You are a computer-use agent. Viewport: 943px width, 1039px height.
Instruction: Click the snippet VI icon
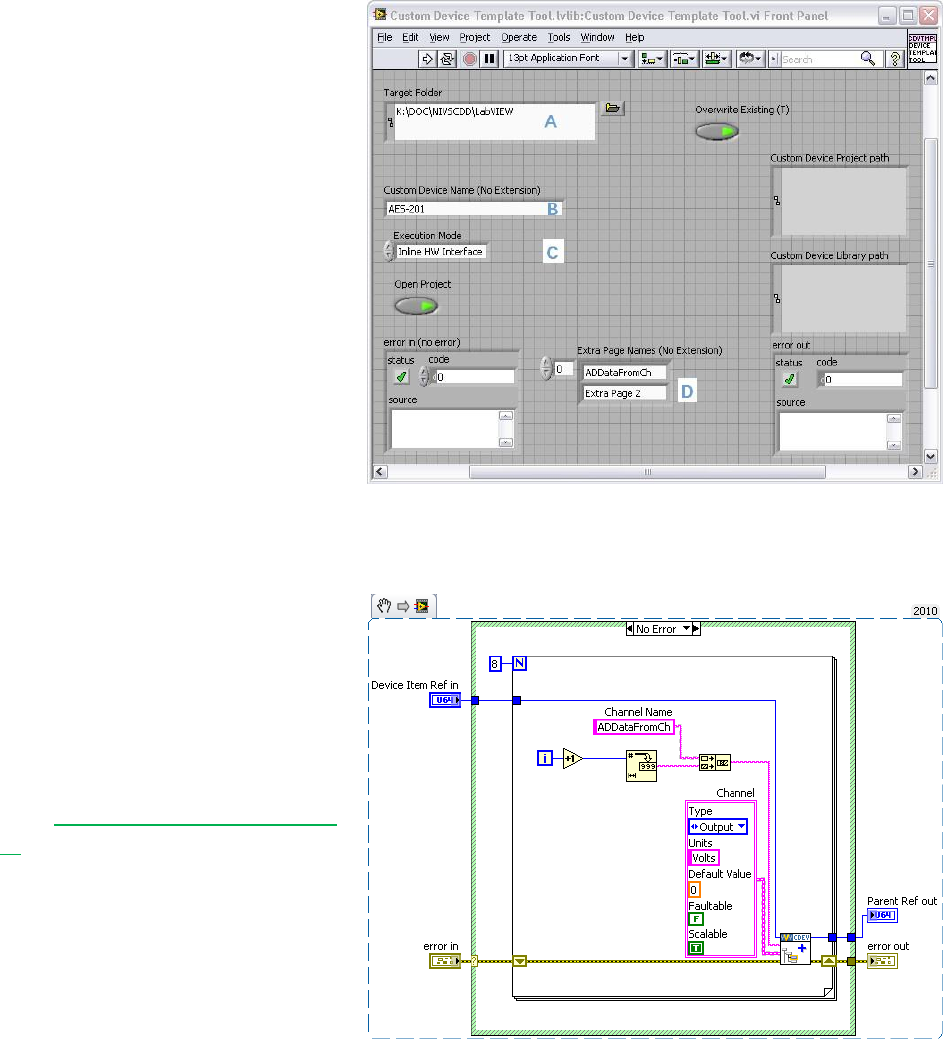coord(421,606)
